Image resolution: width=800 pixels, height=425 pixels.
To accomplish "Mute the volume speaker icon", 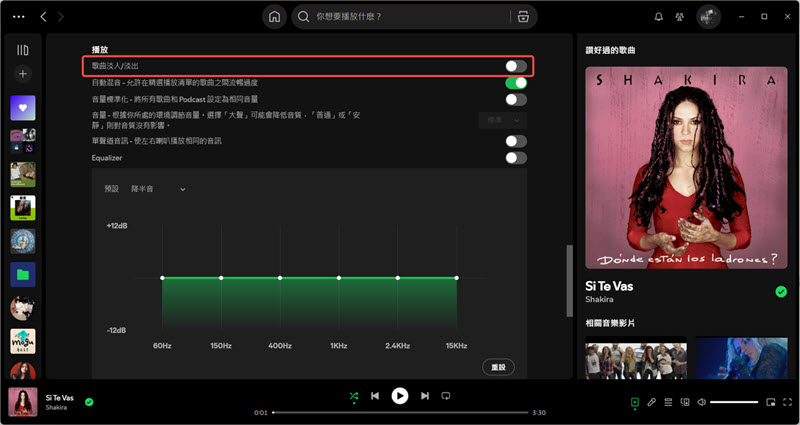I will click(x=702, y=403).
